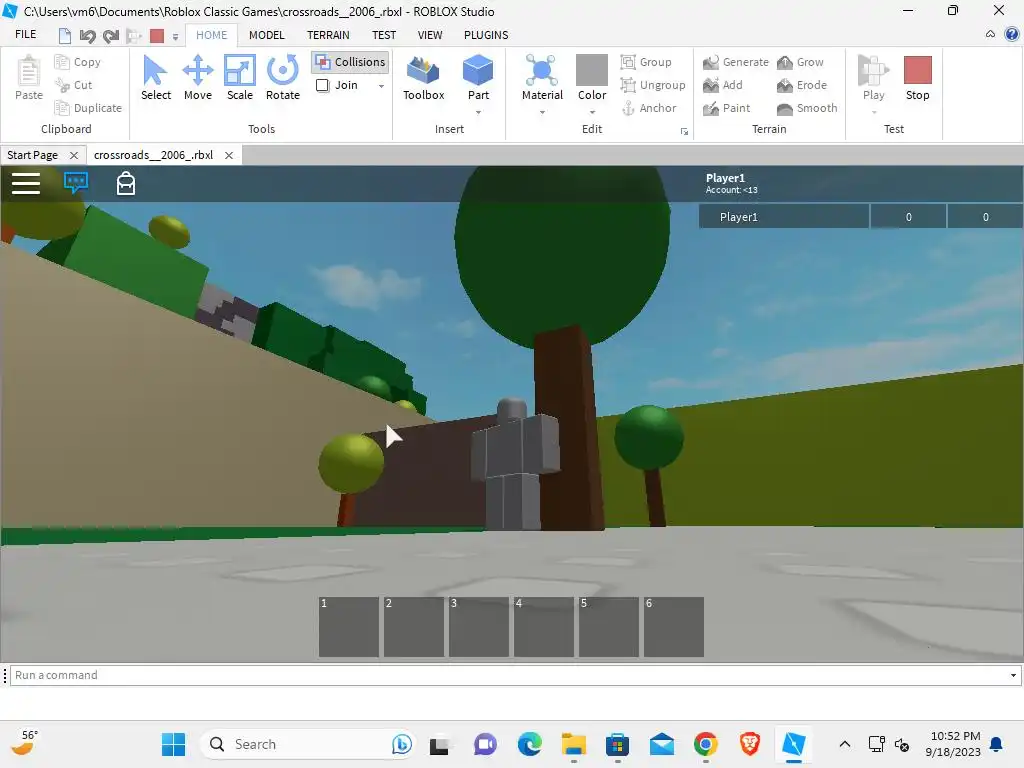The height and width of the screenshot is (768, 1024).
Task: Stop the running test session
Action: coord(918,78)
